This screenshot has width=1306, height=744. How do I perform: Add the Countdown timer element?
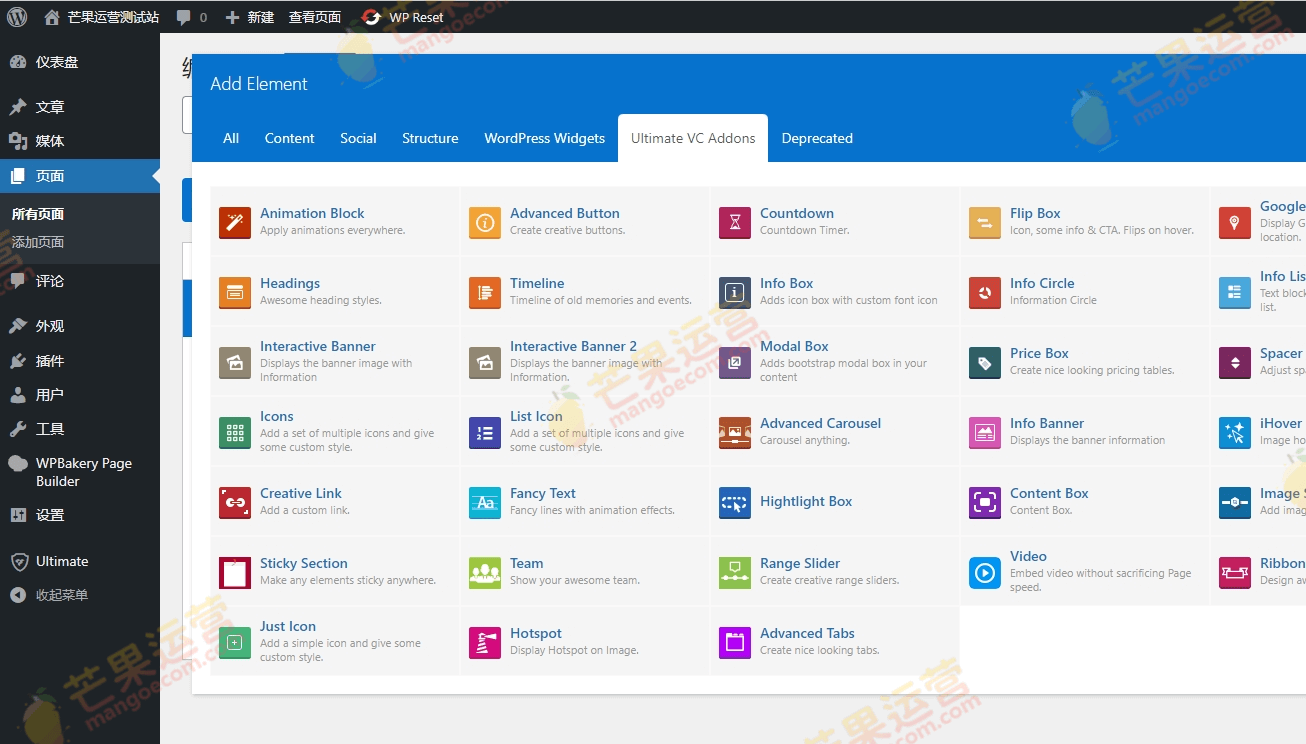pos(797,213)
